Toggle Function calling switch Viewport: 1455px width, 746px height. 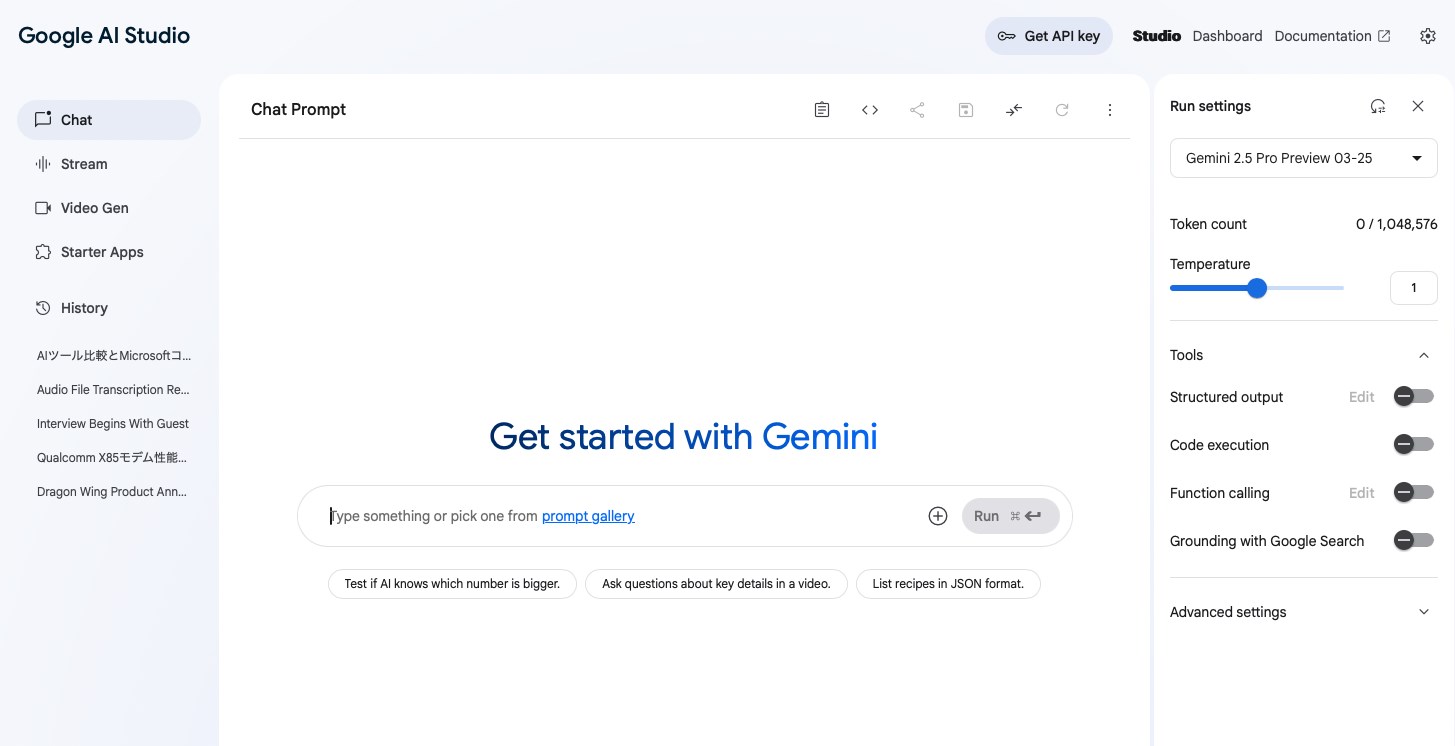pyautogui.click(x=1414, y=493)
